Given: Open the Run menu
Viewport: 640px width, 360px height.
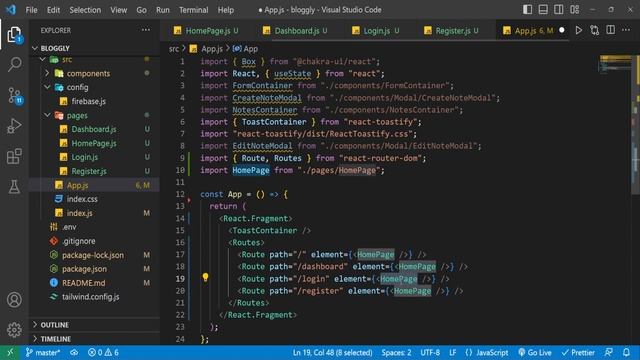Looking at the screenshot, I should pos(162,10).
